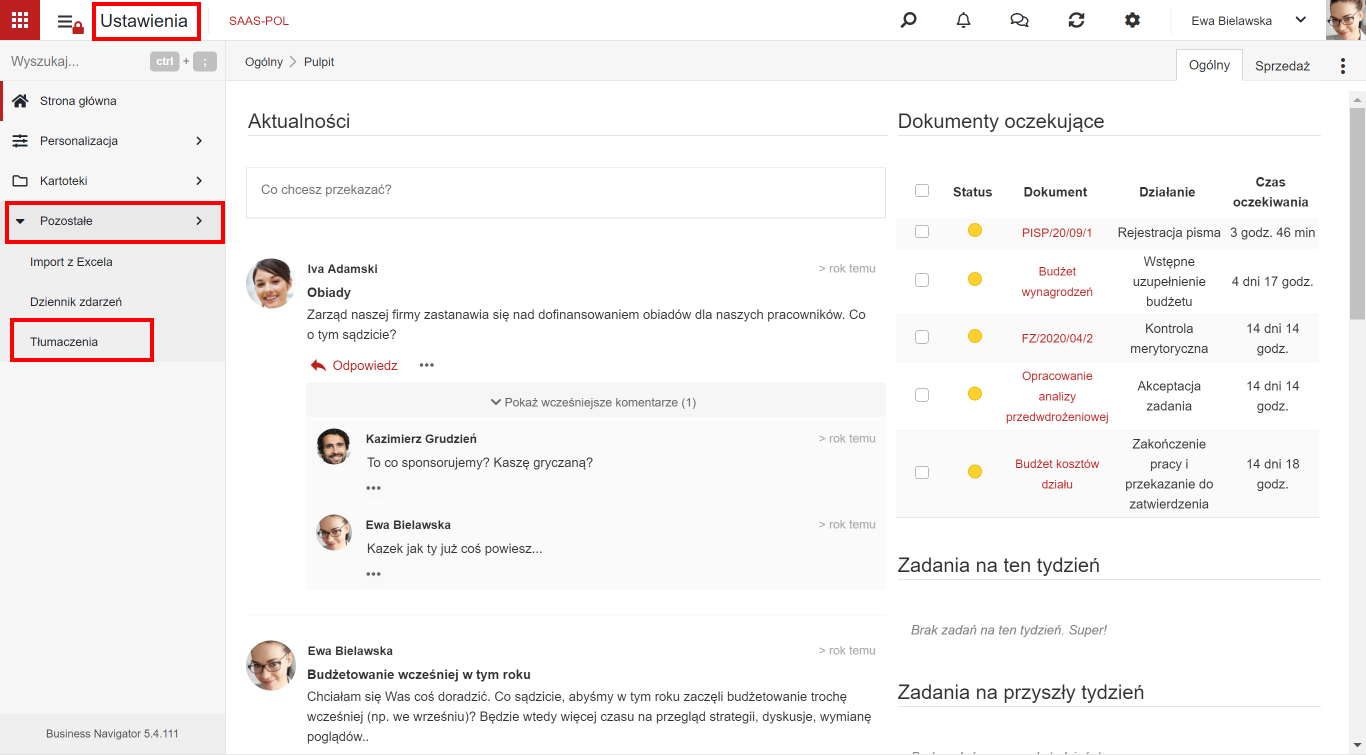The width and height of the screenshot is (1366, 755).
Task: Tick the checkbox for PISP/20/09/1 document
Action: 922,232
